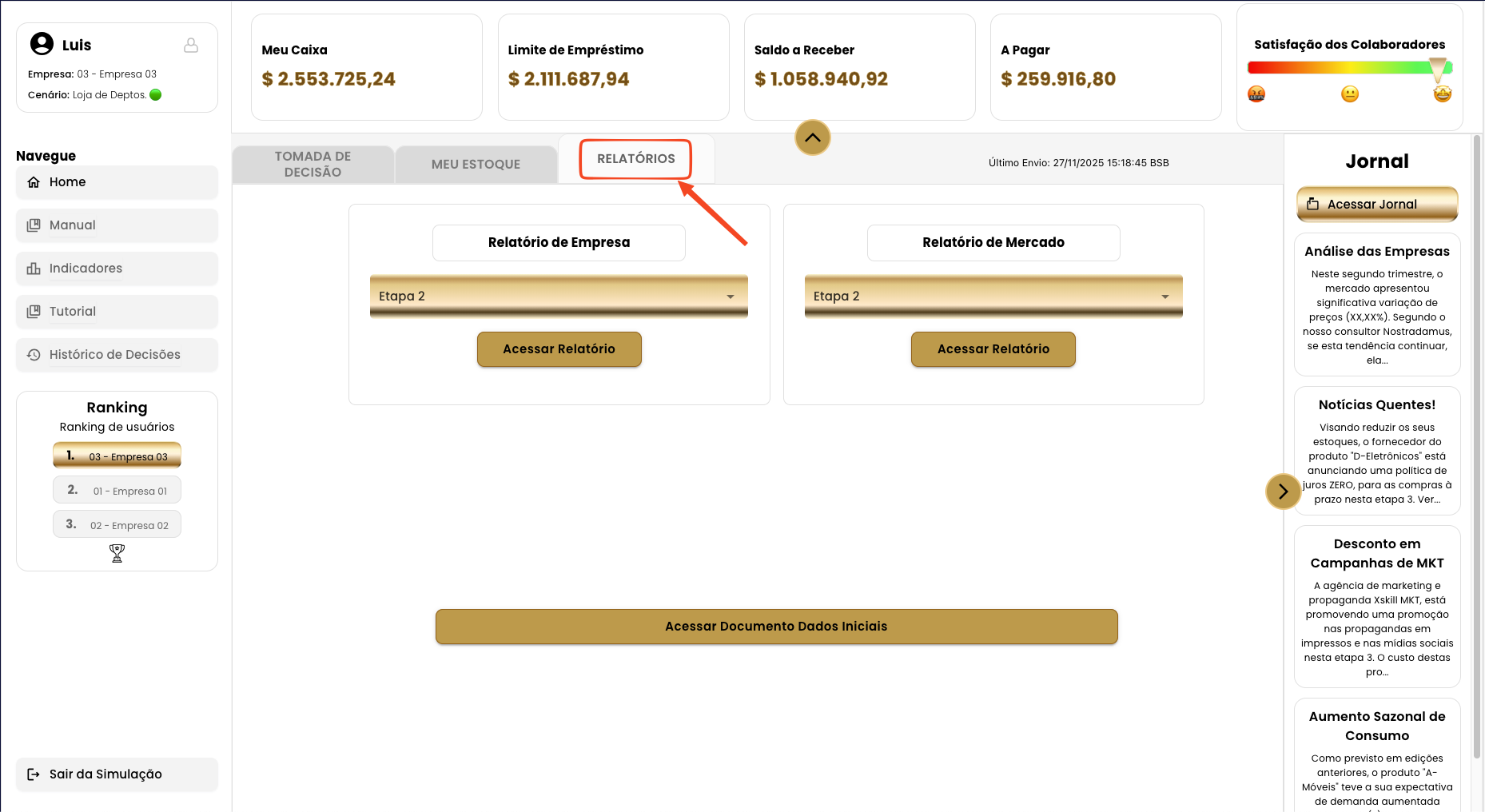Image resolution: width=1485 pixels, height=812 pixels.
Task: Switch to the Tomada de Decisão tab
Action: pos(313,165)
